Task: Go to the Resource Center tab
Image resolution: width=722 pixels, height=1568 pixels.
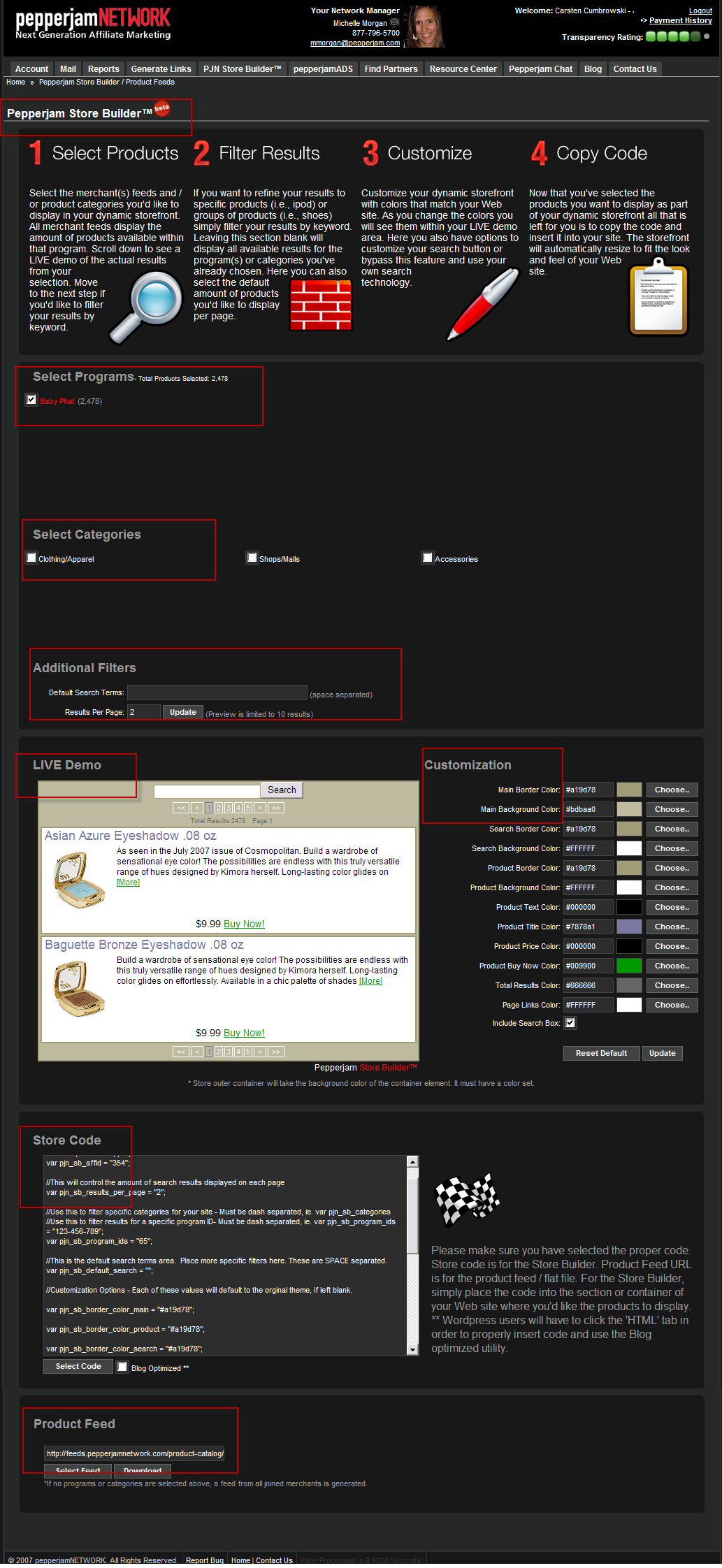Action: click(x=463, y=69)
